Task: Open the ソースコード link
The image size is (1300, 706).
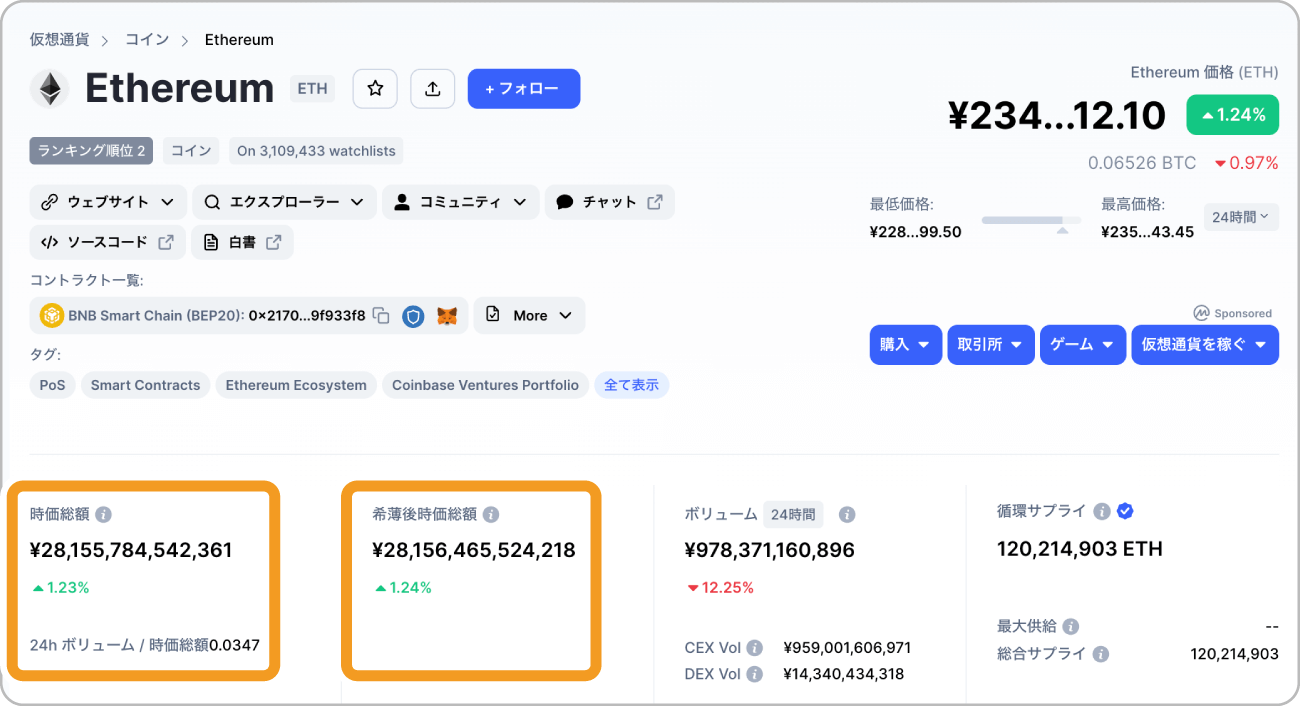Action: point(108,242)
